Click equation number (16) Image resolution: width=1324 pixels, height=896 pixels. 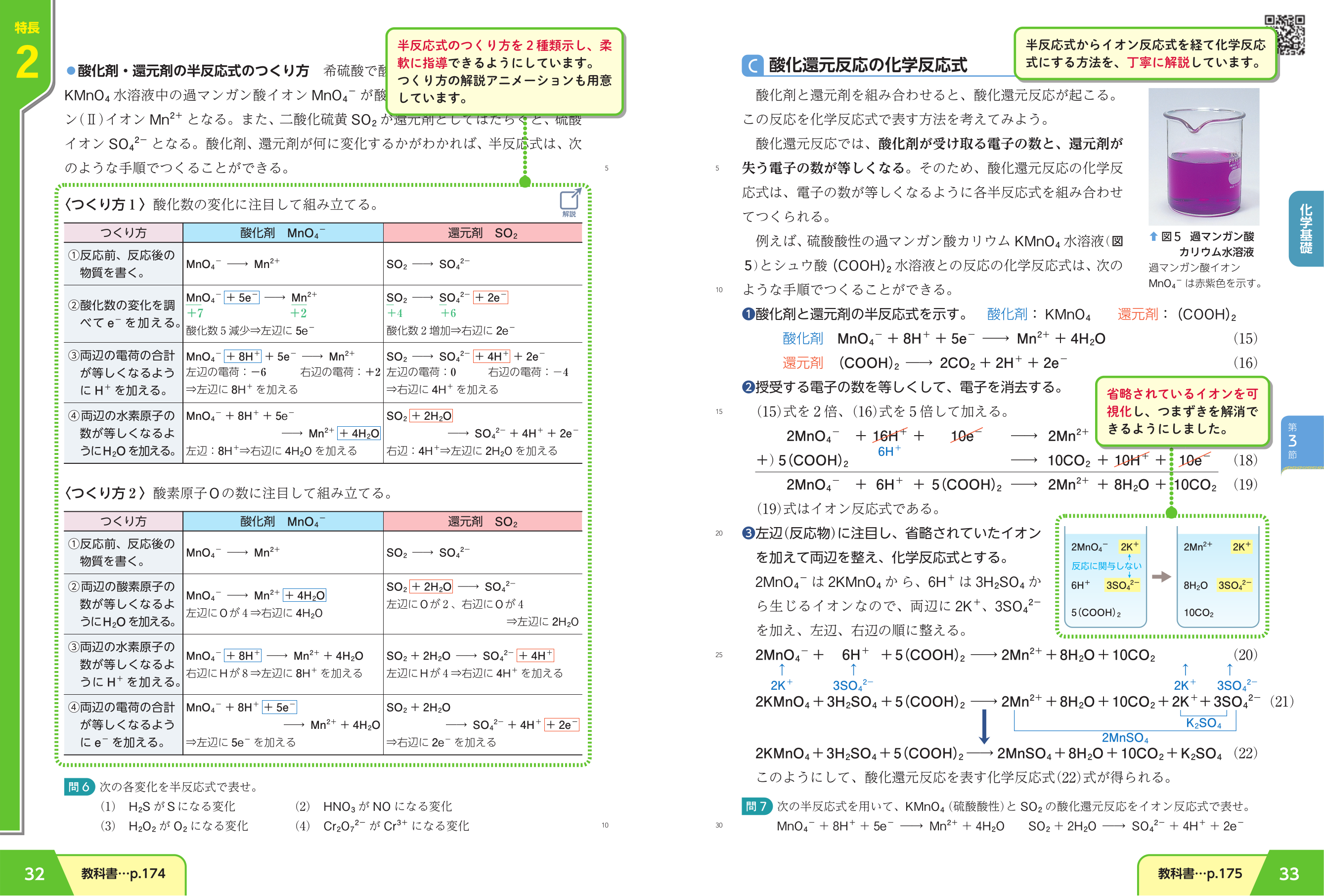coord(1245,363)
